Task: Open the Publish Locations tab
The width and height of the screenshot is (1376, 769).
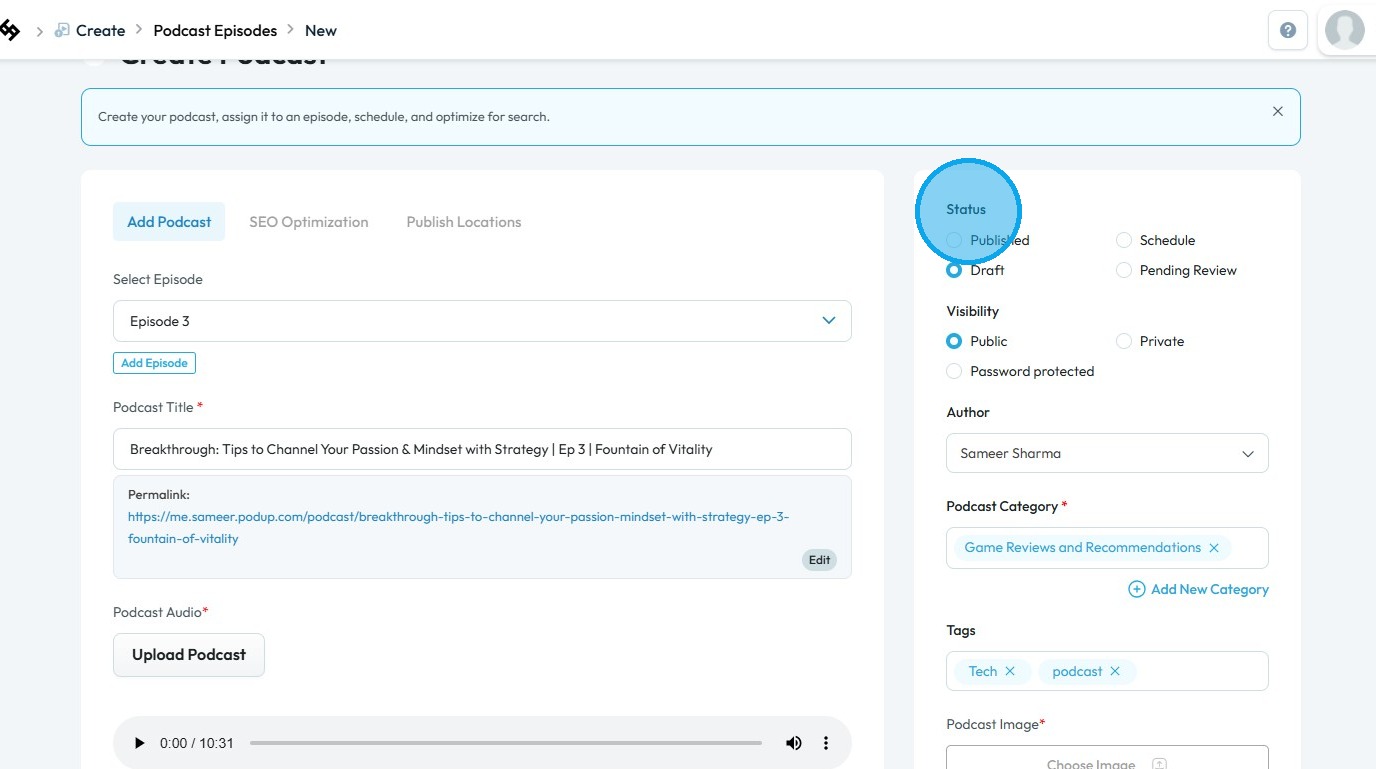Action: (463, 222)
